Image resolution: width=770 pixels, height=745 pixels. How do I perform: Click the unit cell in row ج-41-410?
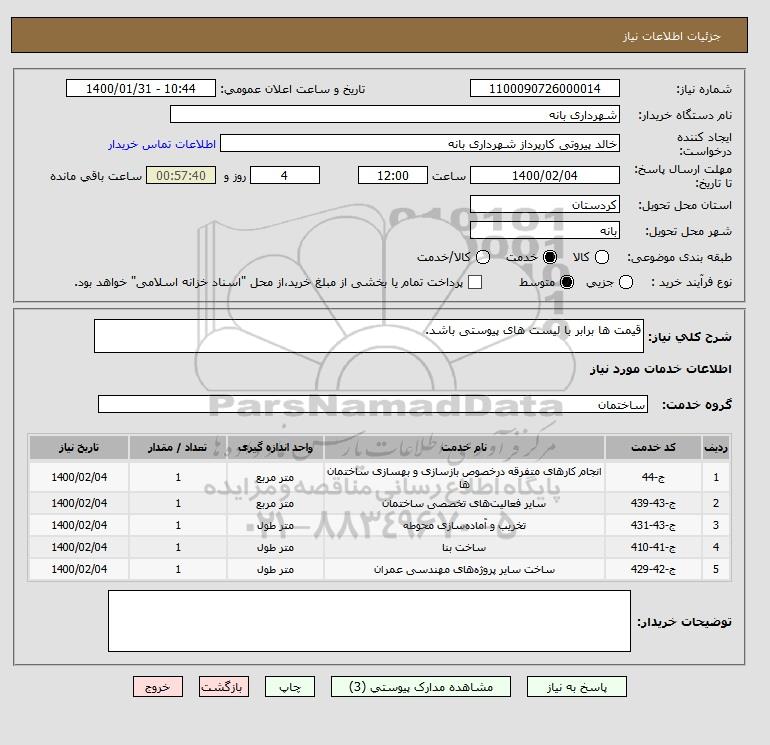coord(275,547)
